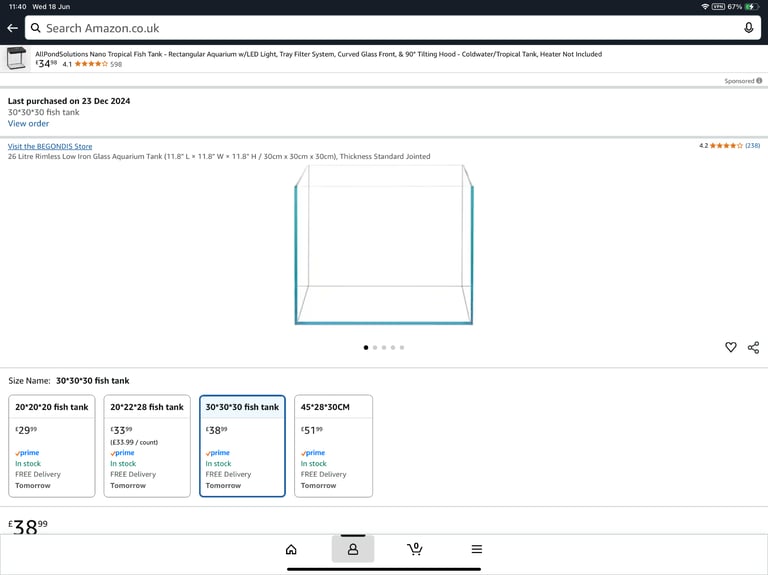This screenshot has width=768, height=575.
Task: Tap the main fish tank product image
Action: click(384, 245)
